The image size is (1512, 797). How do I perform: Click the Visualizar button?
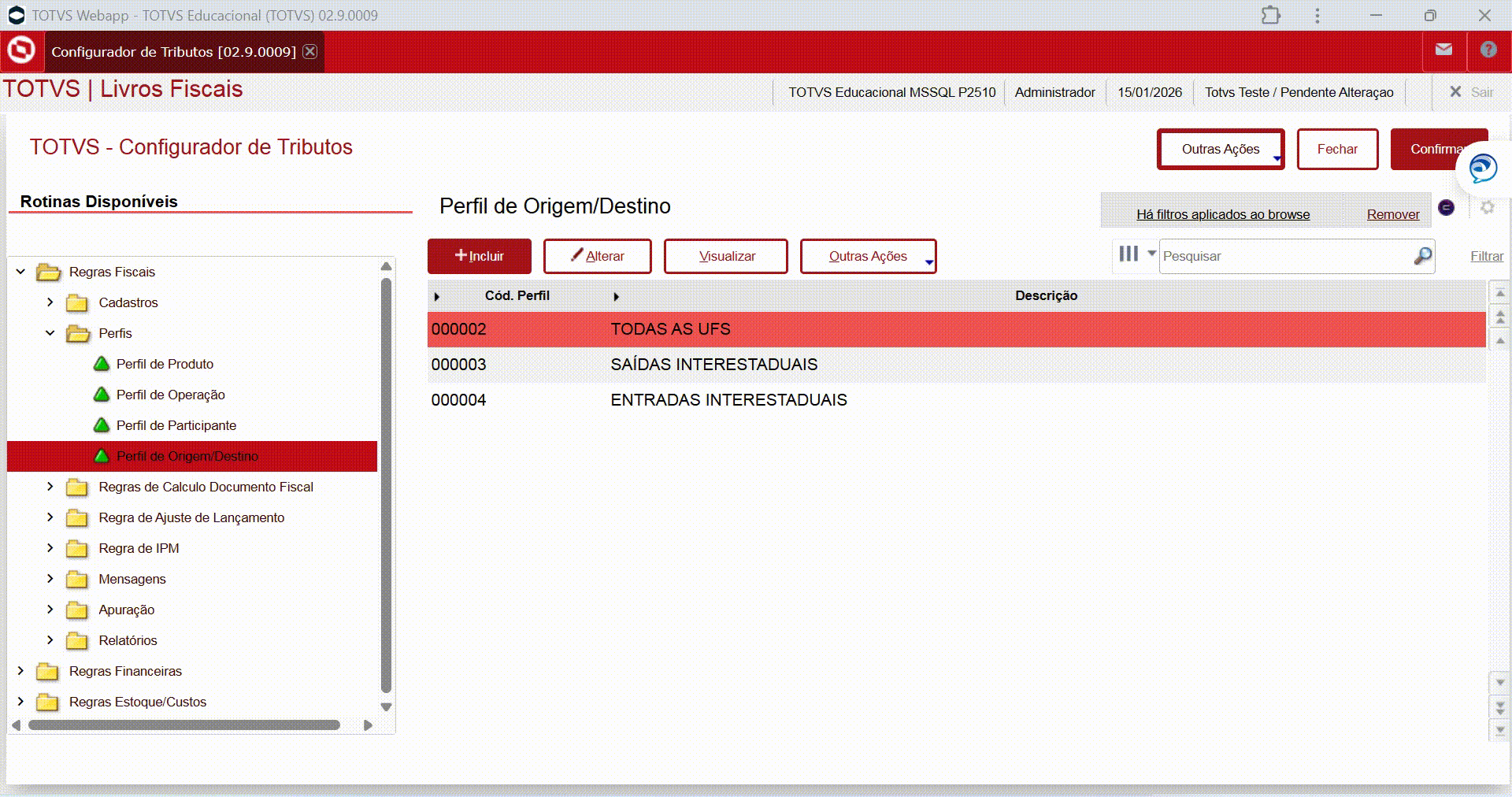point(726,256)
